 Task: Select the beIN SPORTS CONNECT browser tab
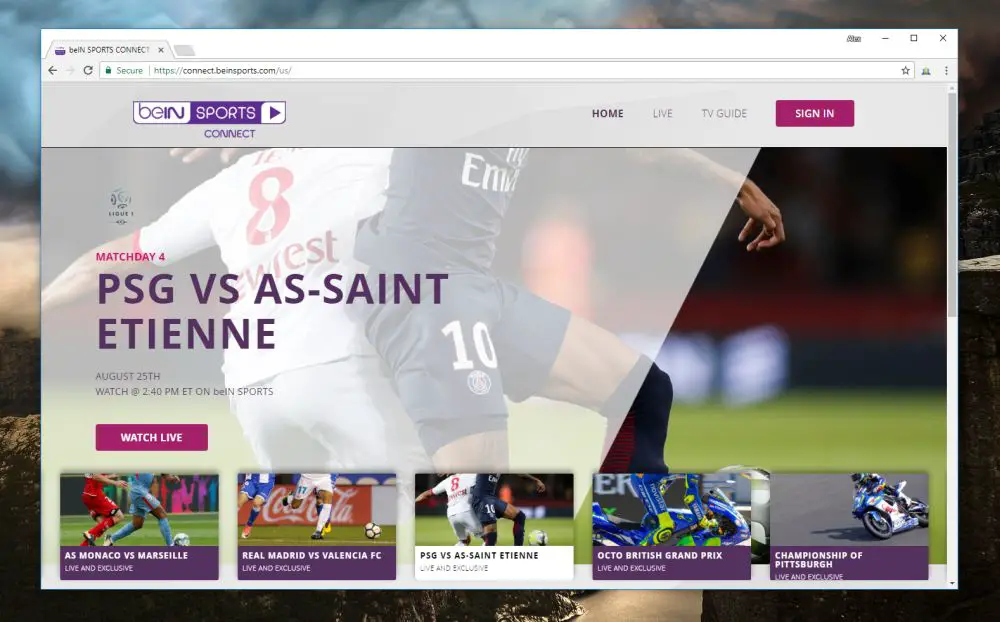click(108, 50)
